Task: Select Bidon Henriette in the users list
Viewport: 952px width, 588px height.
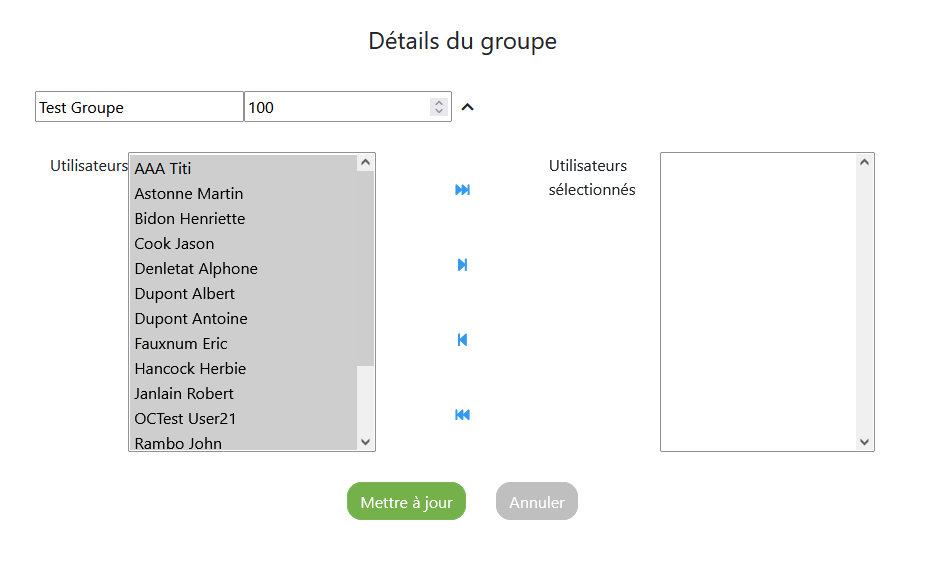Action: (190, 218)
